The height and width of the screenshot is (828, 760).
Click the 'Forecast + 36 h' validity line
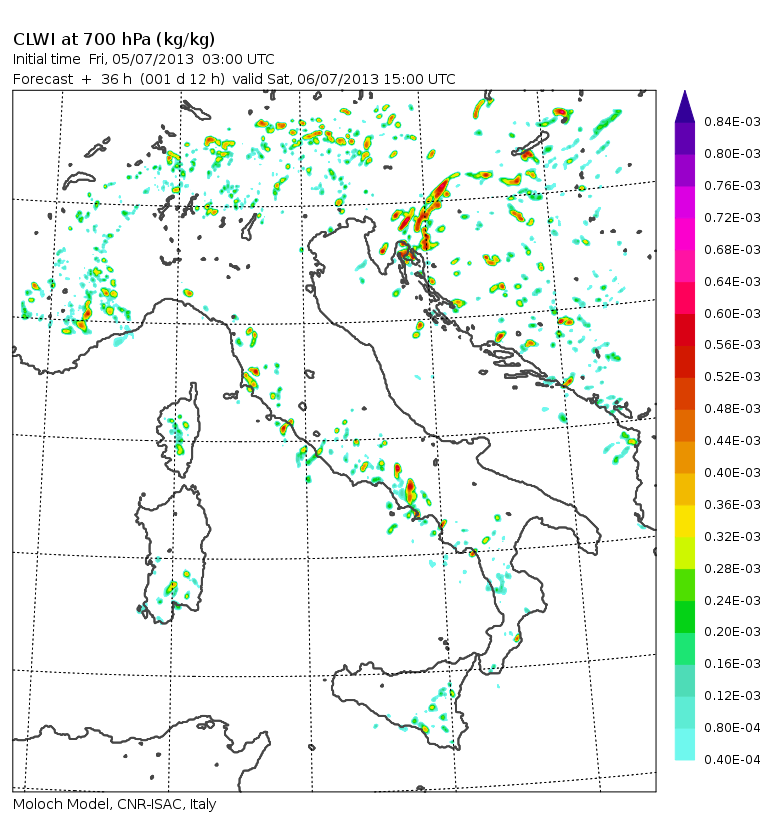pos(234,79)
